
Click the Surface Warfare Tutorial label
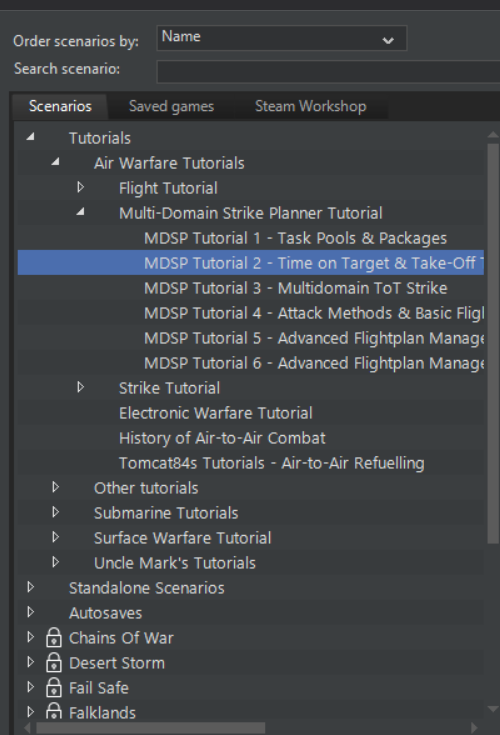pos(183,538)
